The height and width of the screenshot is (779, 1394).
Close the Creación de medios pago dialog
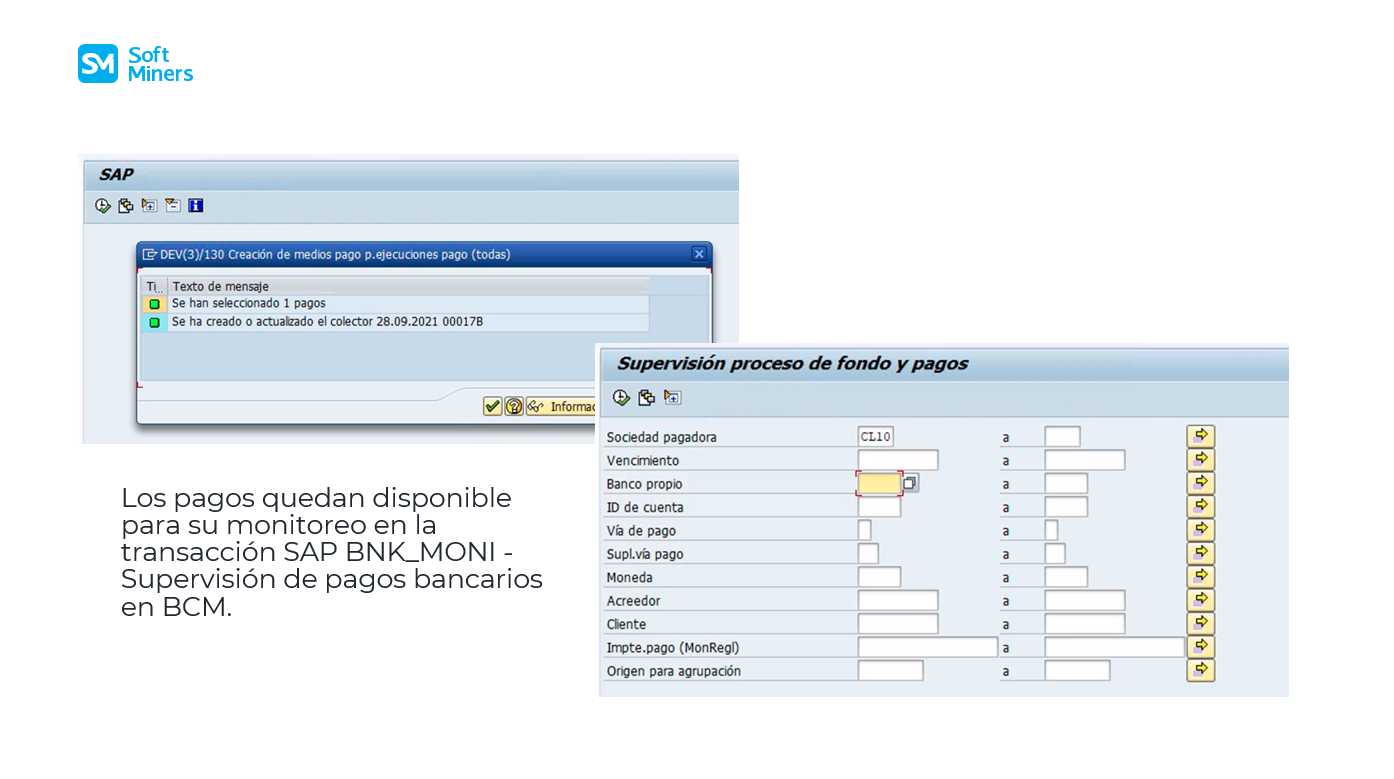699,254
